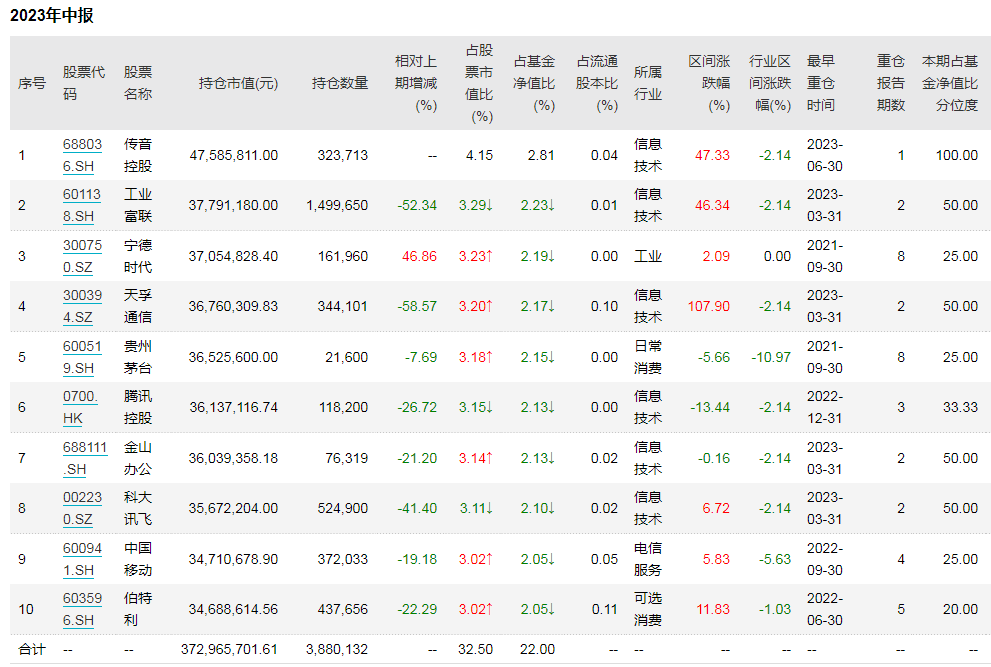Click holding quantity 21,600

tap(346, 357)
